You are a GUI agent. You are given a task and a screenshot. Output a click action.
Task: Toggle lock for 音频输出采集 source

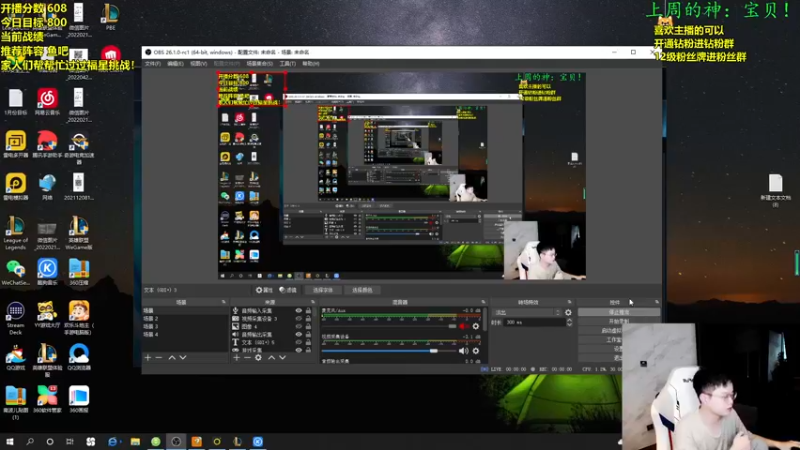(308, 334)
